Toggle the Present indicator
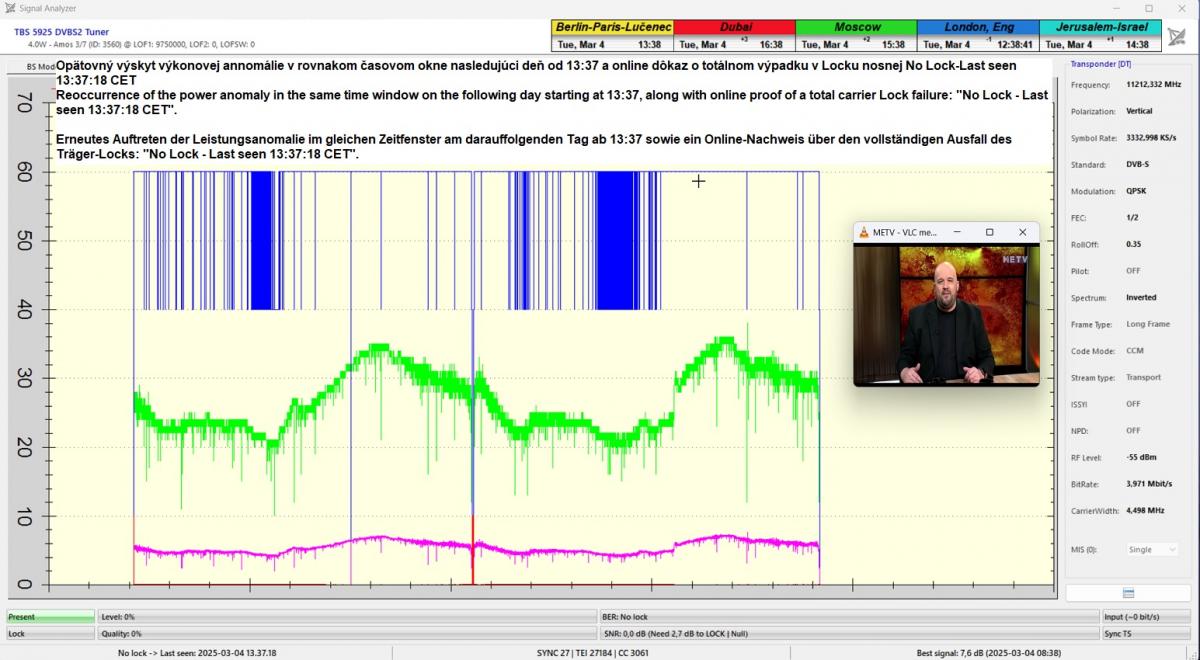Screen dimensions: 1200x660 pyautogui.click(x=50, y=617)
